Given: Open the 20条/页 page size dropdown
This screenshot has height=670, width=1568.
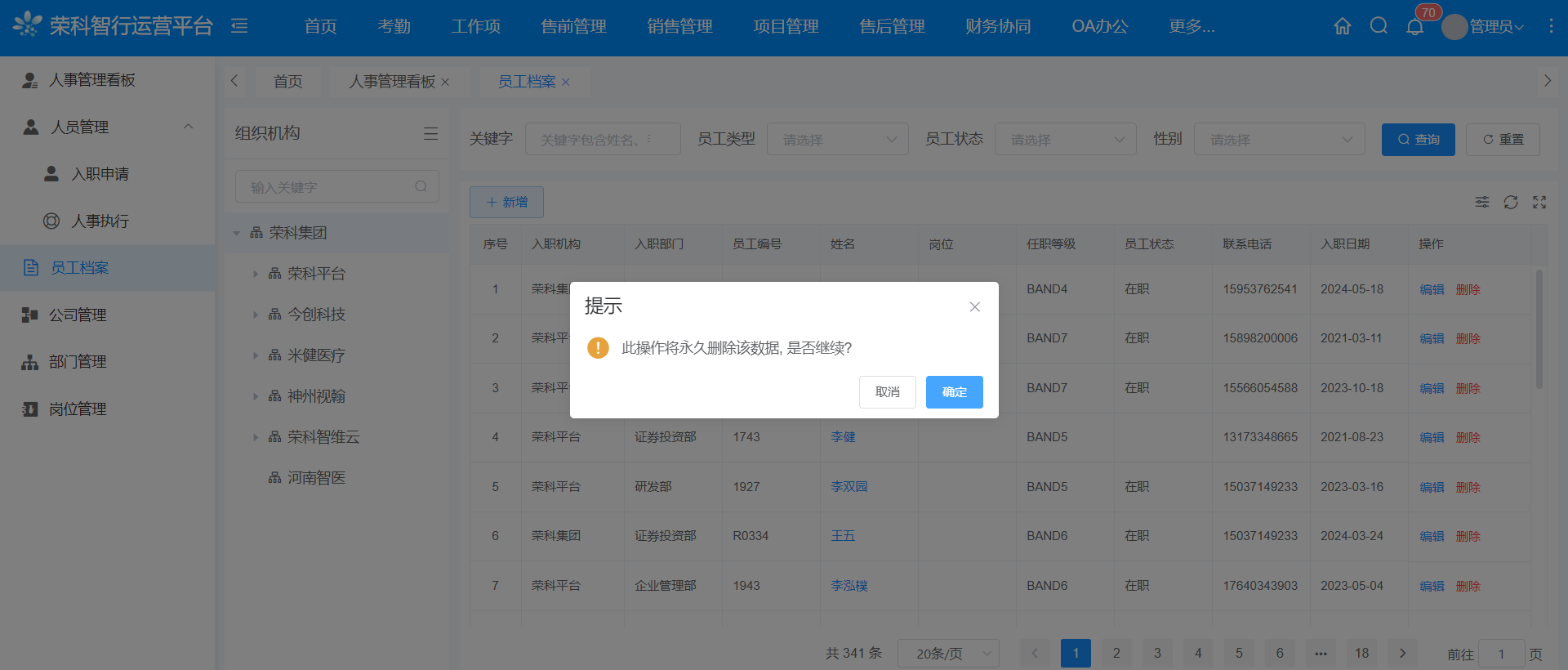Looking at the screenshot, I should 948,654.
